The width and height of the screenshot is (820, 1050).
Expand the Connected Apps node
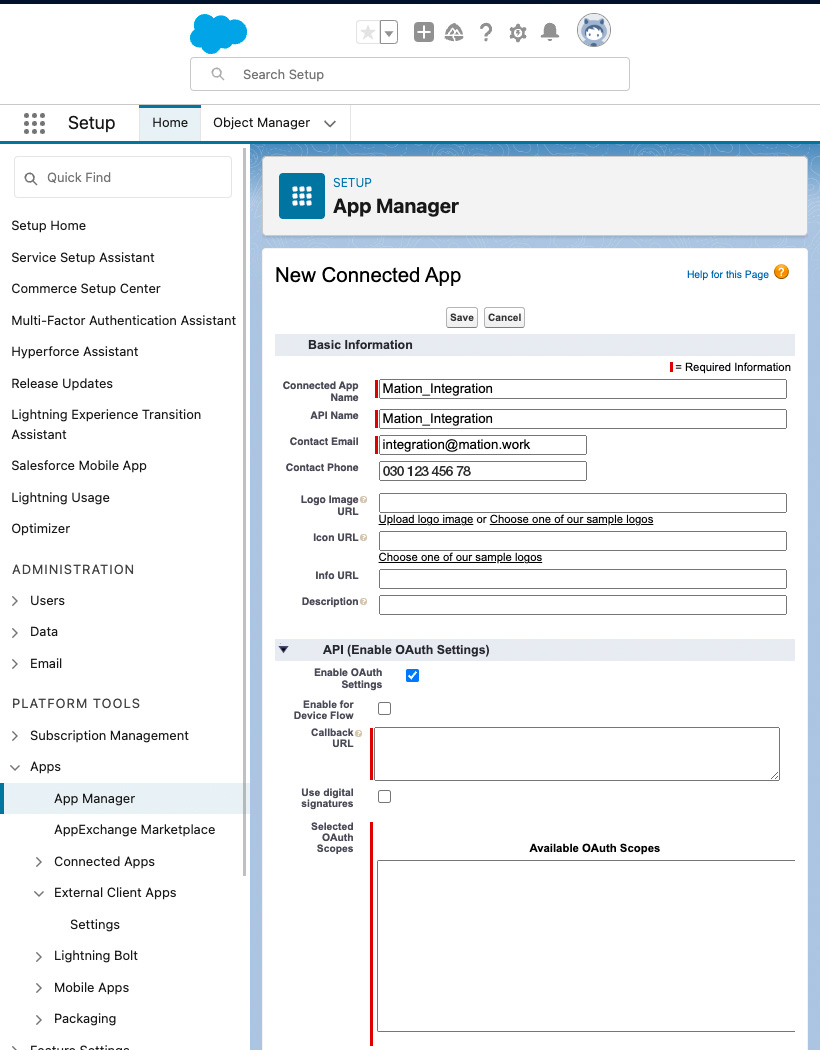[39, 862]
